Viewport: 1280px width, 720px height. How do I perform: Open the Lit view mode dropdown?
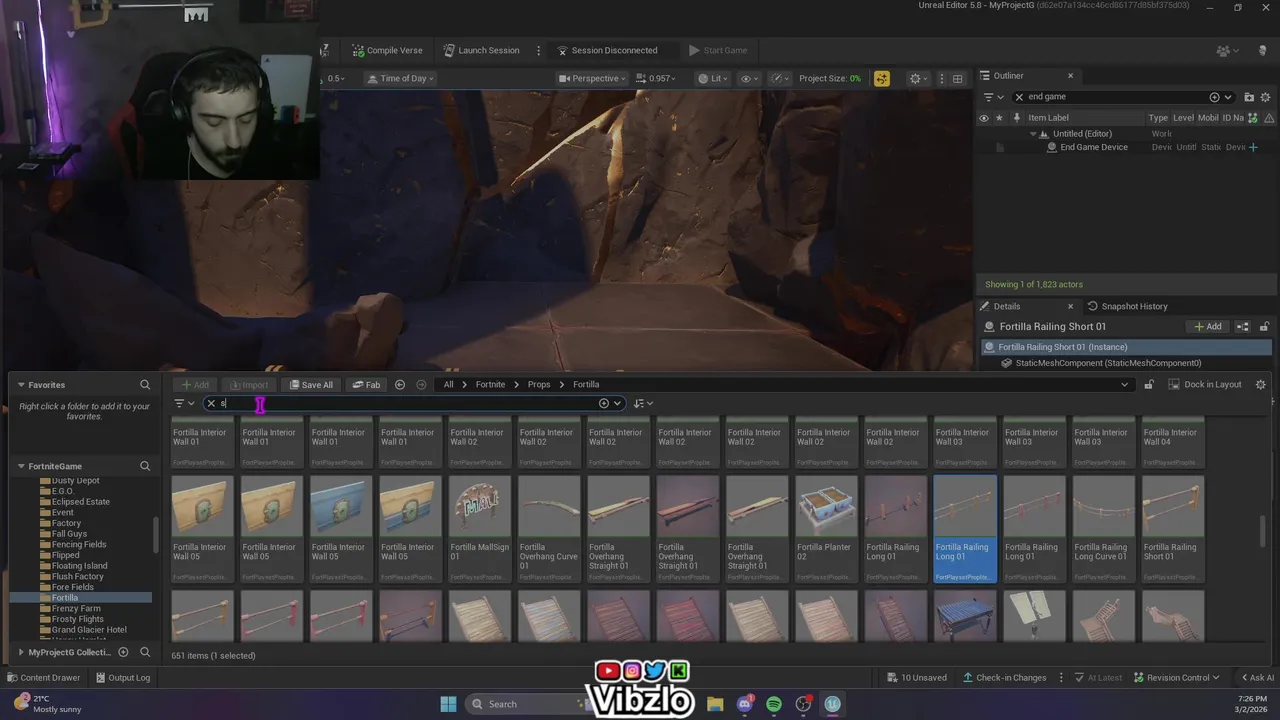[x=714, y=78]
